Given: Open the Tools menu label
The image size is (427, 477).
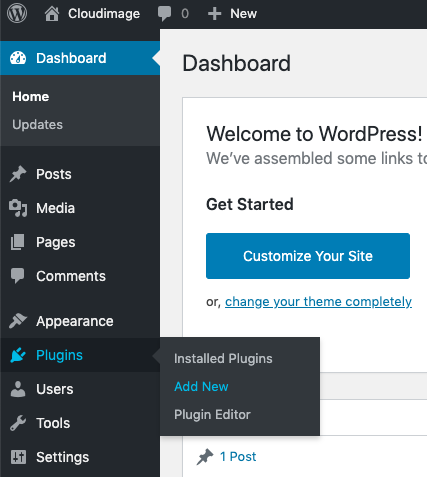Looking at the screenshot, I should point(53,423).
